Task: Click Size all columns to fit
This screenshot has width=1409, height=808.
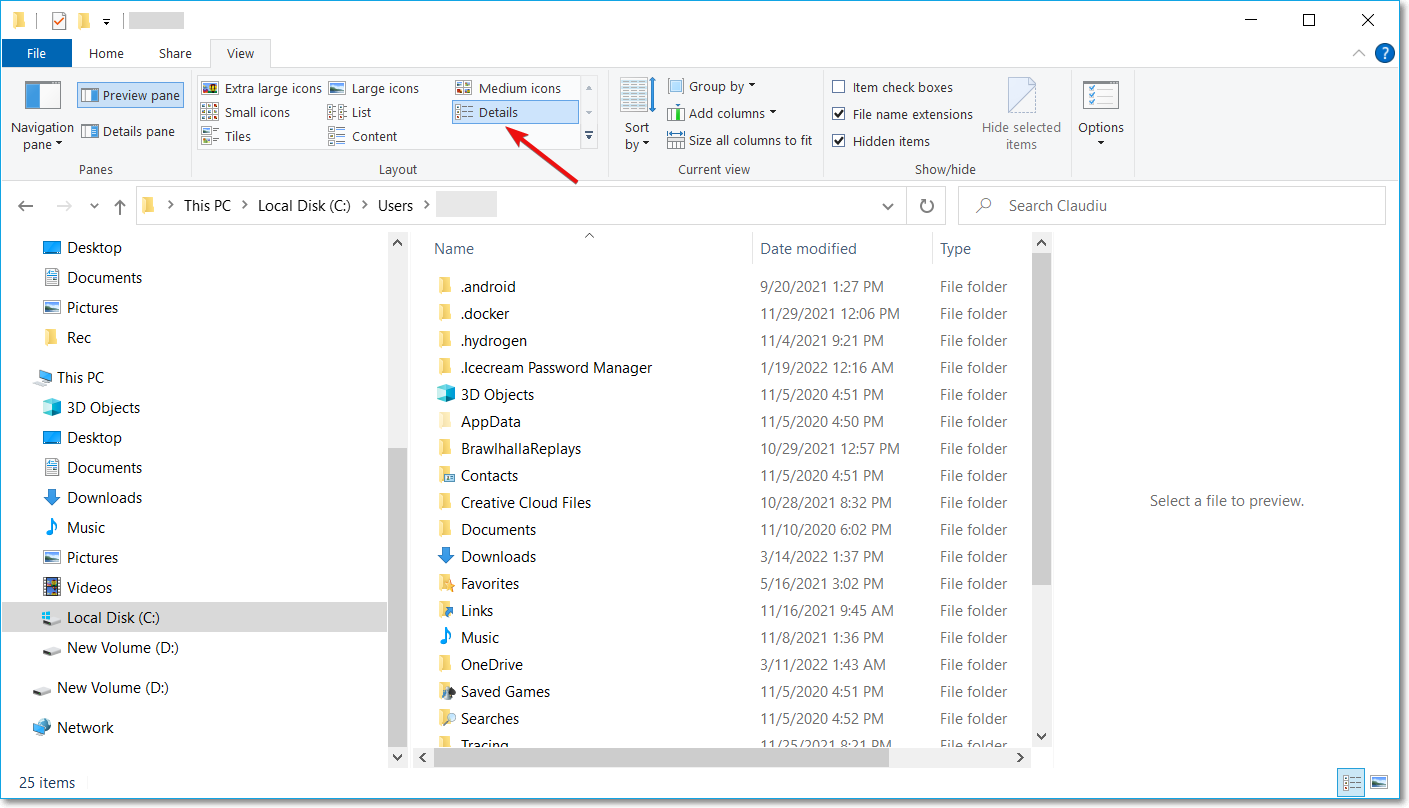Action: pyautogui.click(x=740, y=141)
